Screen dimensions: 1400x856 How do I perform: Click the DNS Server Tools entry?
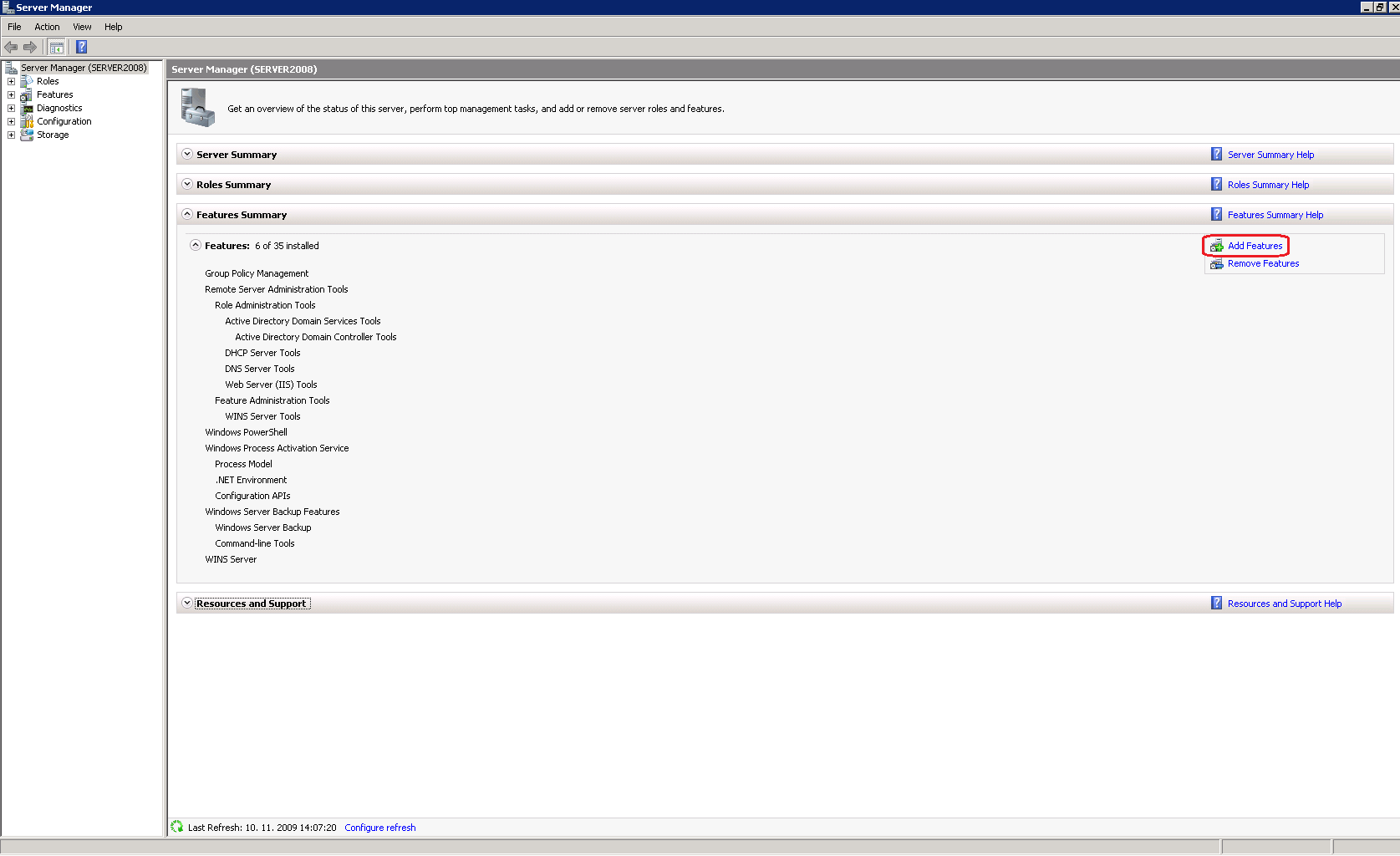point(260,369)
